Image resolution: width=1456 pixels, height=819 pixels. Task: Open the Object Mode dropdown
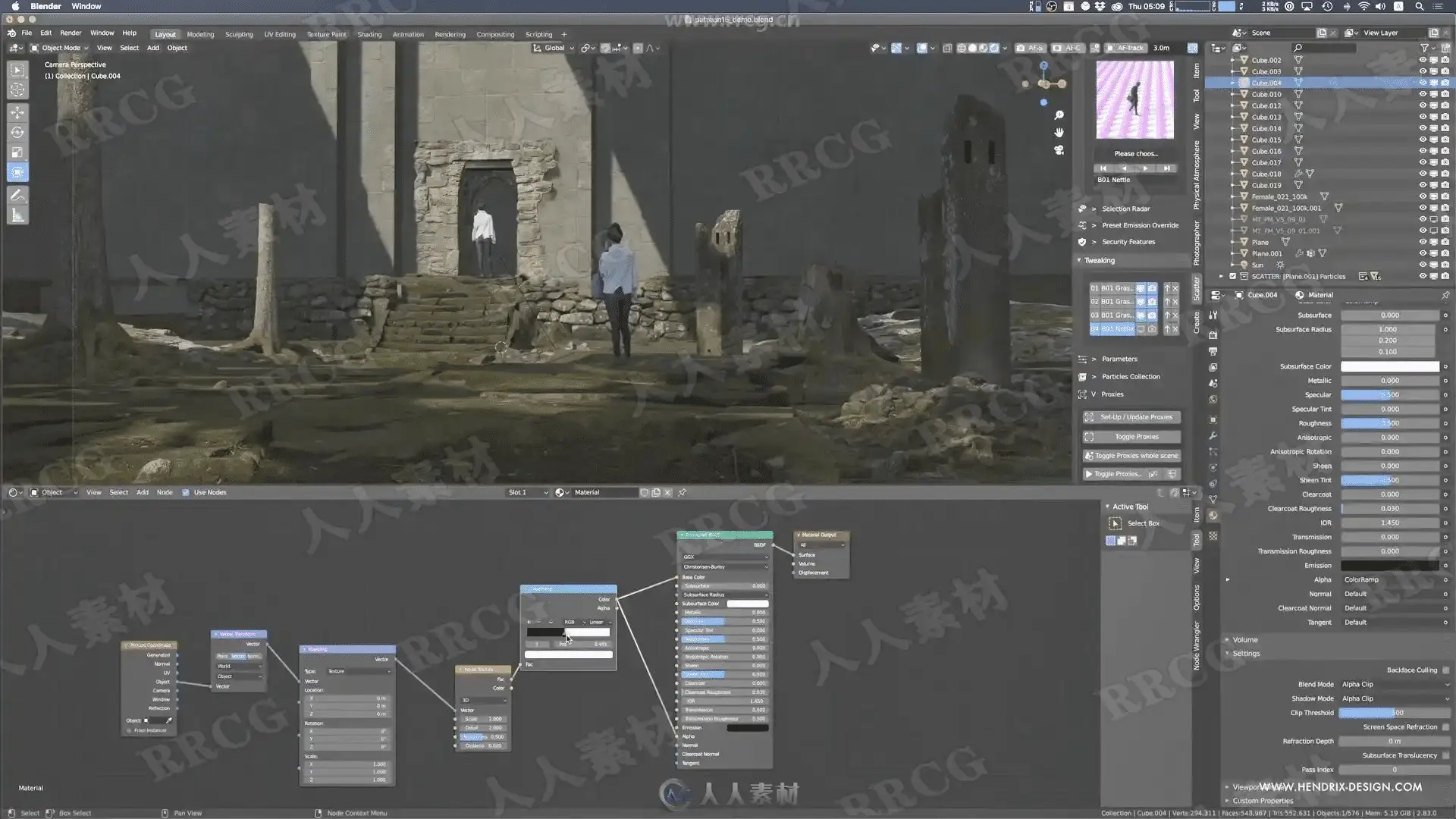point(61,48)
